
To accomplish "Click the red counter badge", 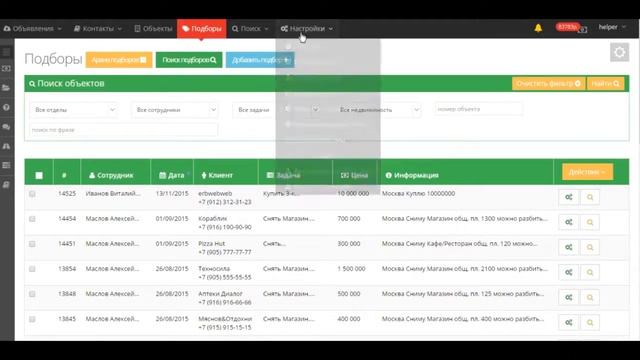I will 567,27.
